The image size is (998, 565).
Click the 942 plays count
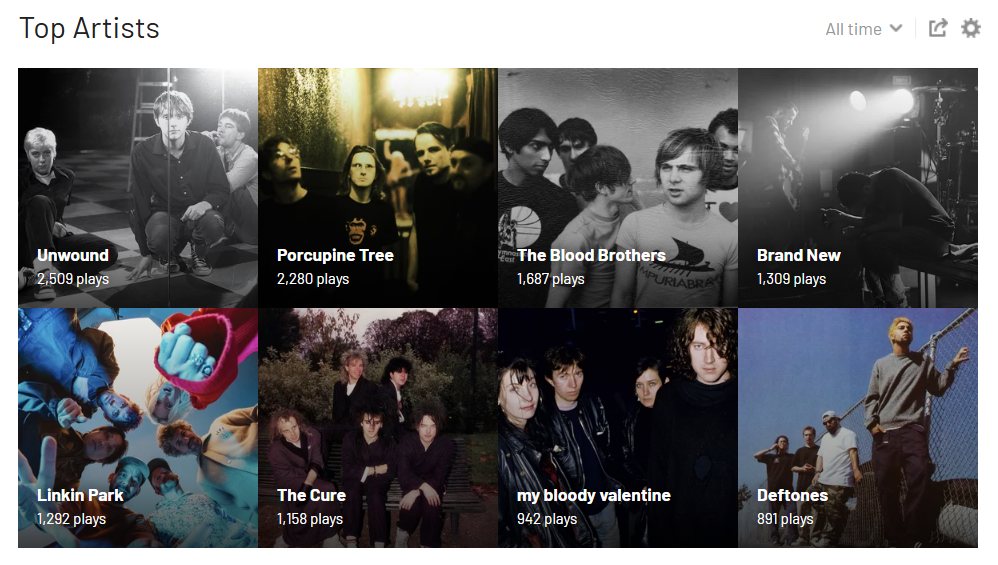[x=547, y=519]
